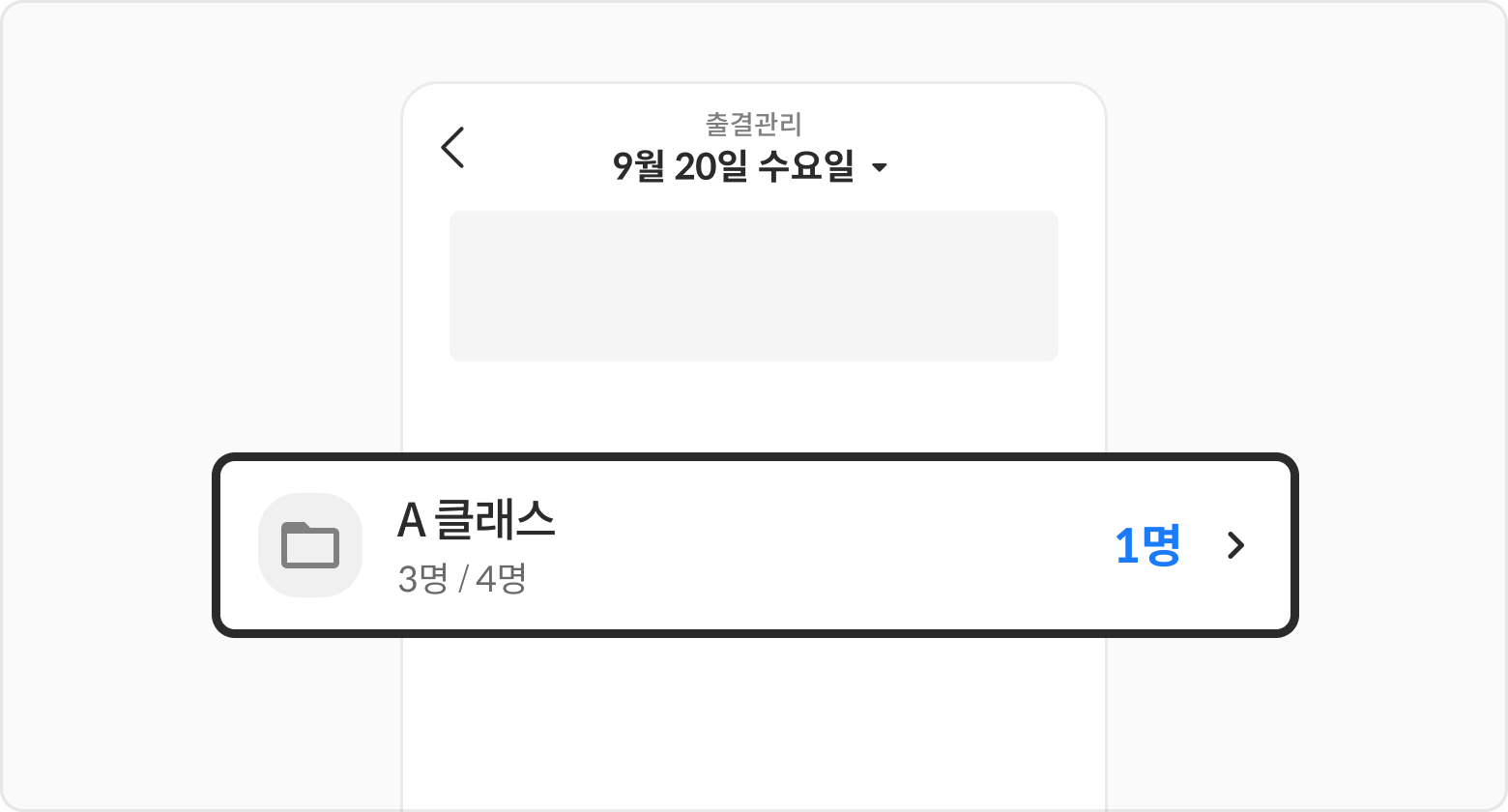Click the 출결관리 header title
1508x812 pixels.
click(x=753, y=124)
